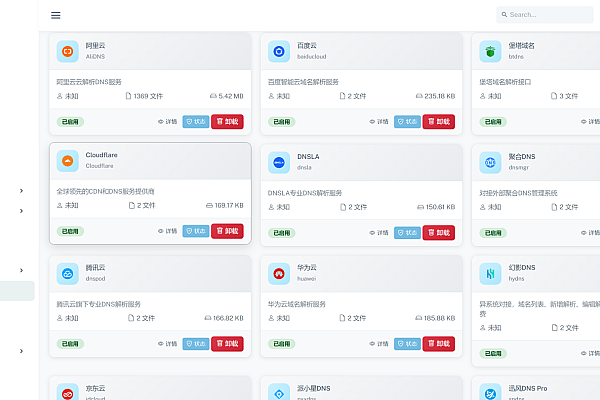Viewport: 600px width, 400px height.
Task: Click the 派小星DNS plugin icon
Action: 279,392
